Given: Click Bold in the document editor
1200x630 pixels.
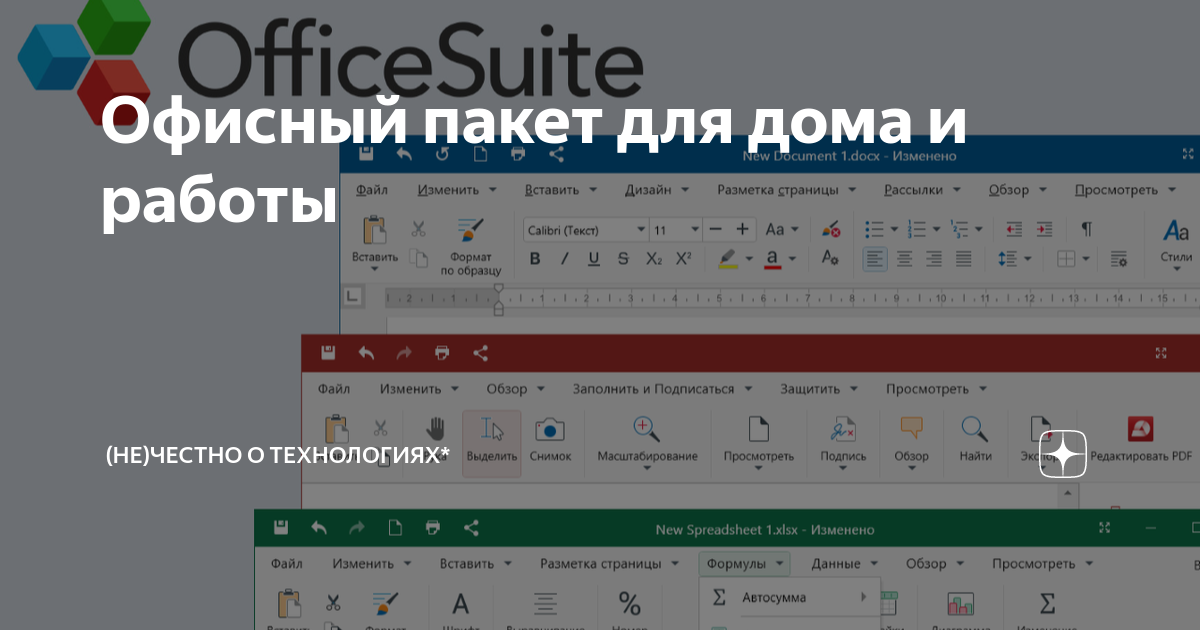Looking at the screenshot, I should [x=535, y=259].
